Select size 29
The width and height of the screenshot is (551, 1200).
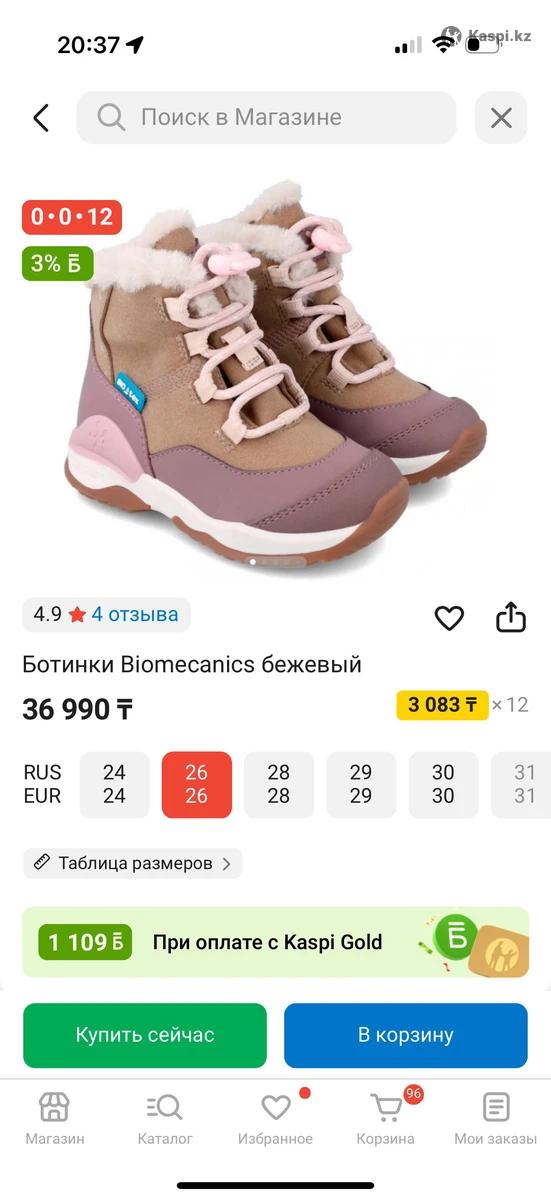[x=361, y=785]
